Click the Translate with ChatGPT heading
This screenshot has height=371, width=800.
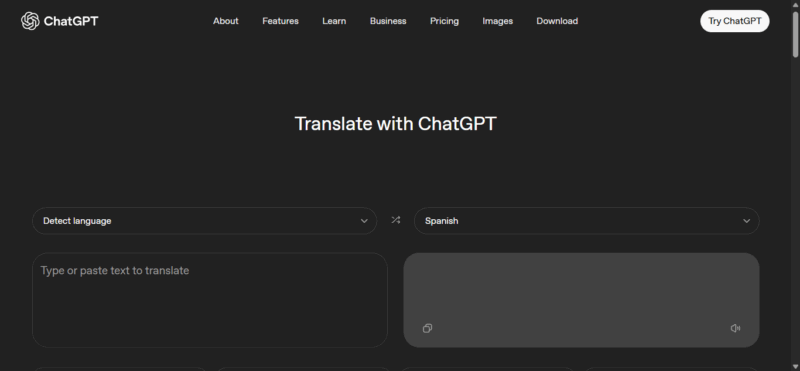coord(395,124)
